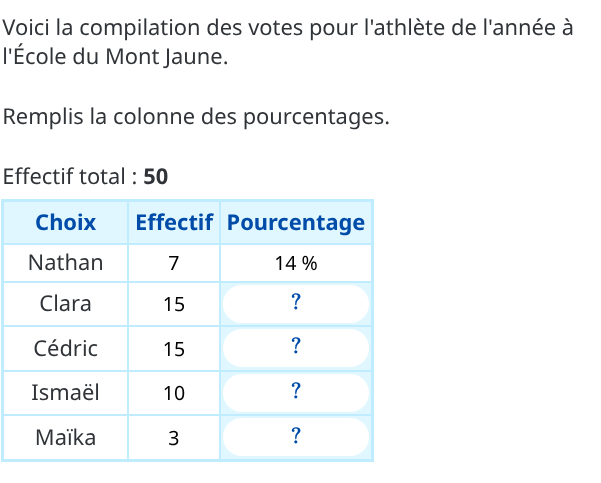This screenshot has height=483, width=601.
Task: Click Nathan's effectif value 7
Action: 174,264
